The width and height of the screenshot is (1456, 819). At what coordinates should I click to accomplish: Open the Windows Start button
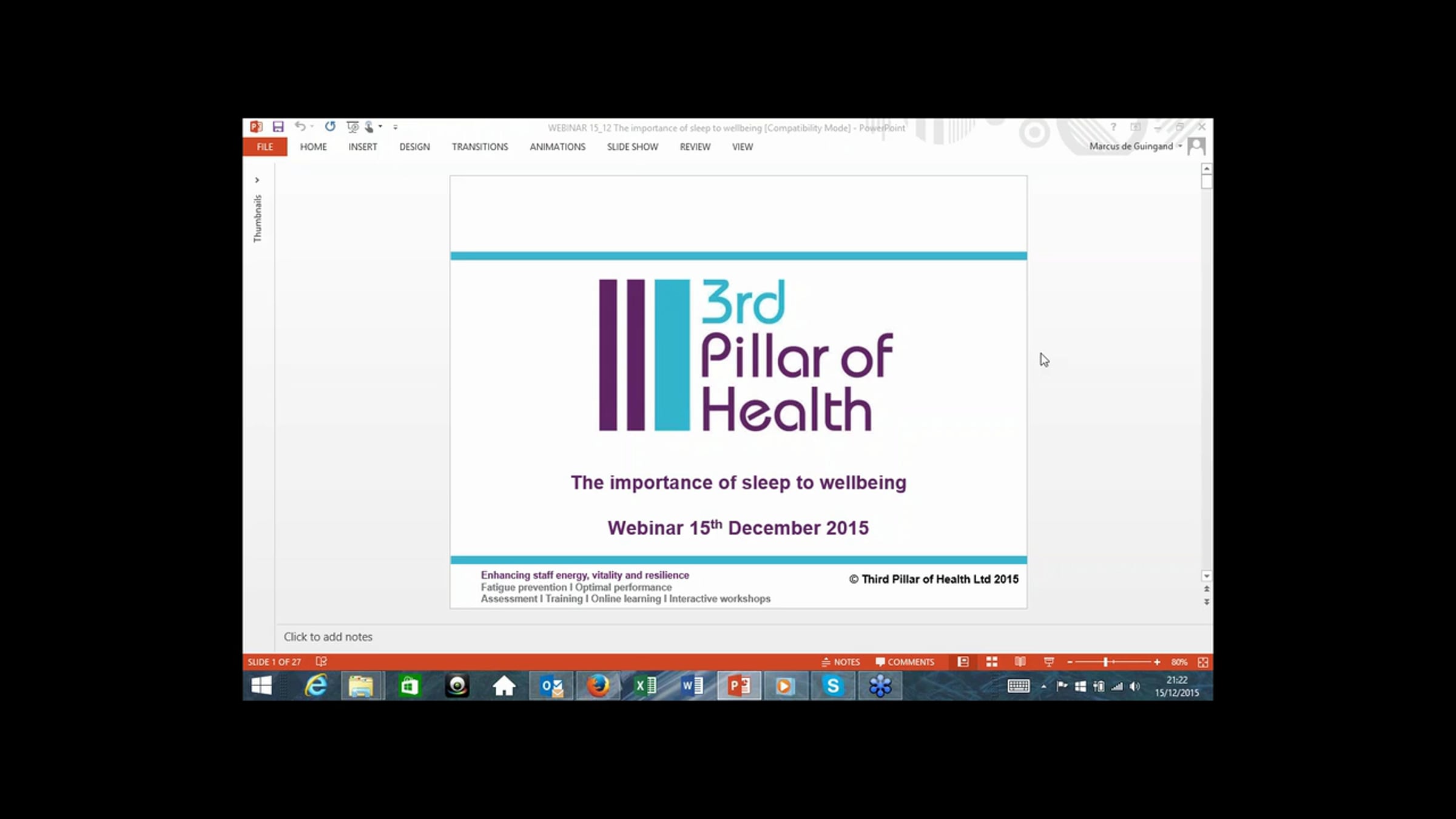point(261,686)
